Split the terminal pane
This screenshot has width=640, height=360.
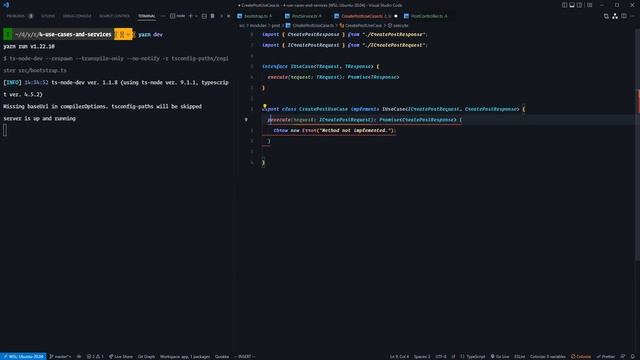tap(204, 16)
